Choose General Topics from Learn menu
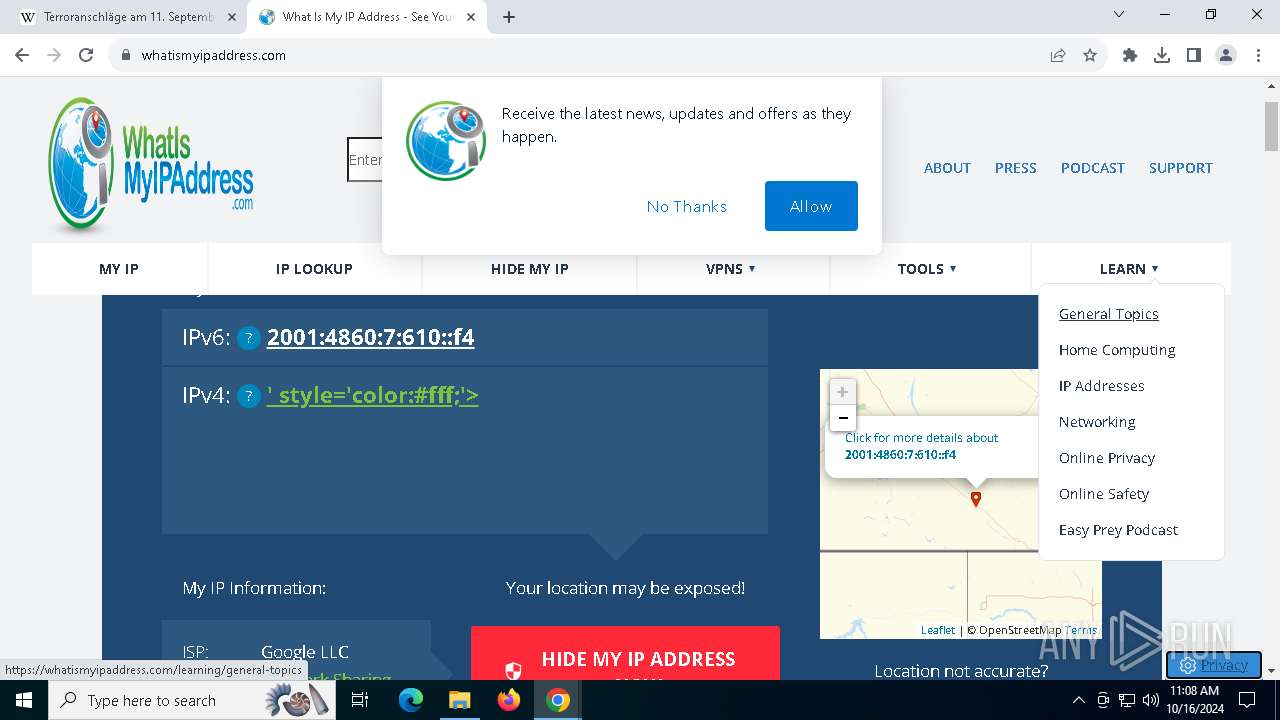Viewport: 1280px width, 720px height. pyautogui.click(x=1108, y=314)
